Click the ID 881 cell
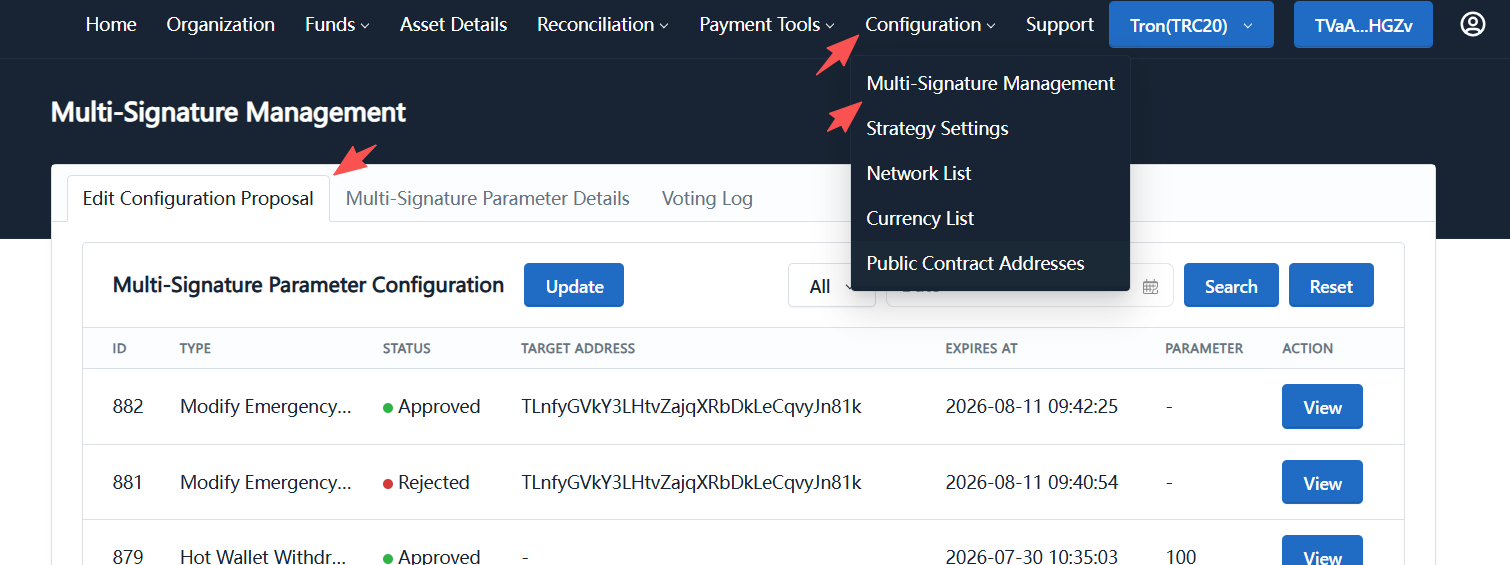 [x=128, y=483]
